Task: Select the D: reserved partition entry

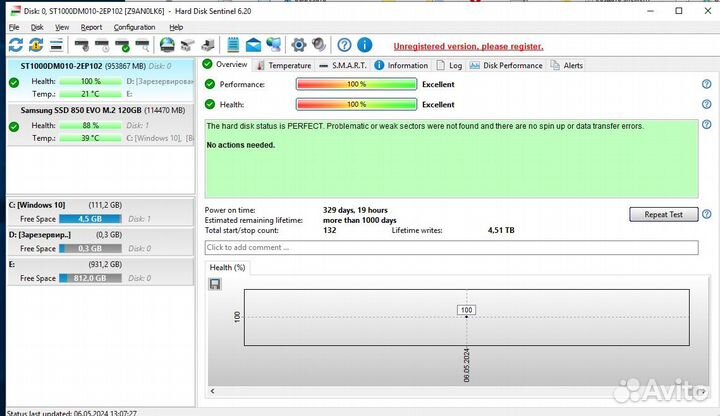Action: tap(101, 242)
